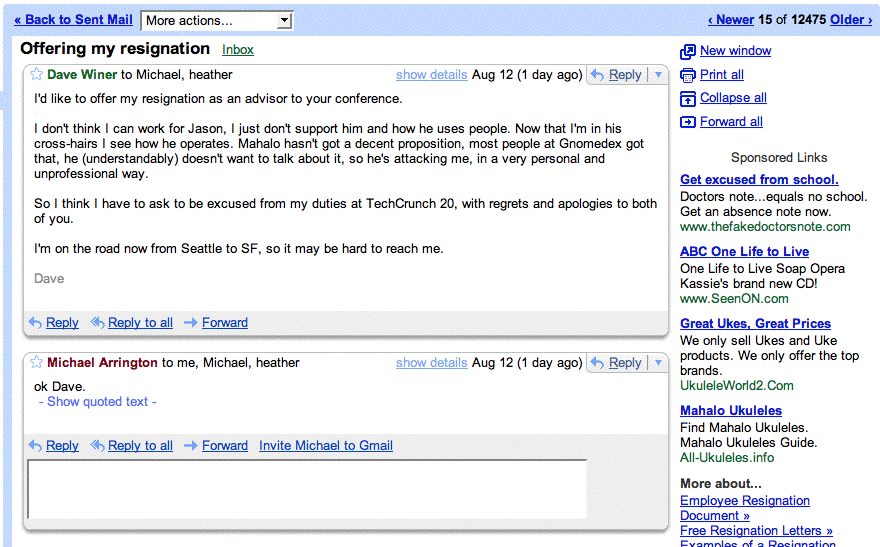Screen dimensions: 880x547
Task: Click Reply to all under Dave's message
Action: click(139, 323)
